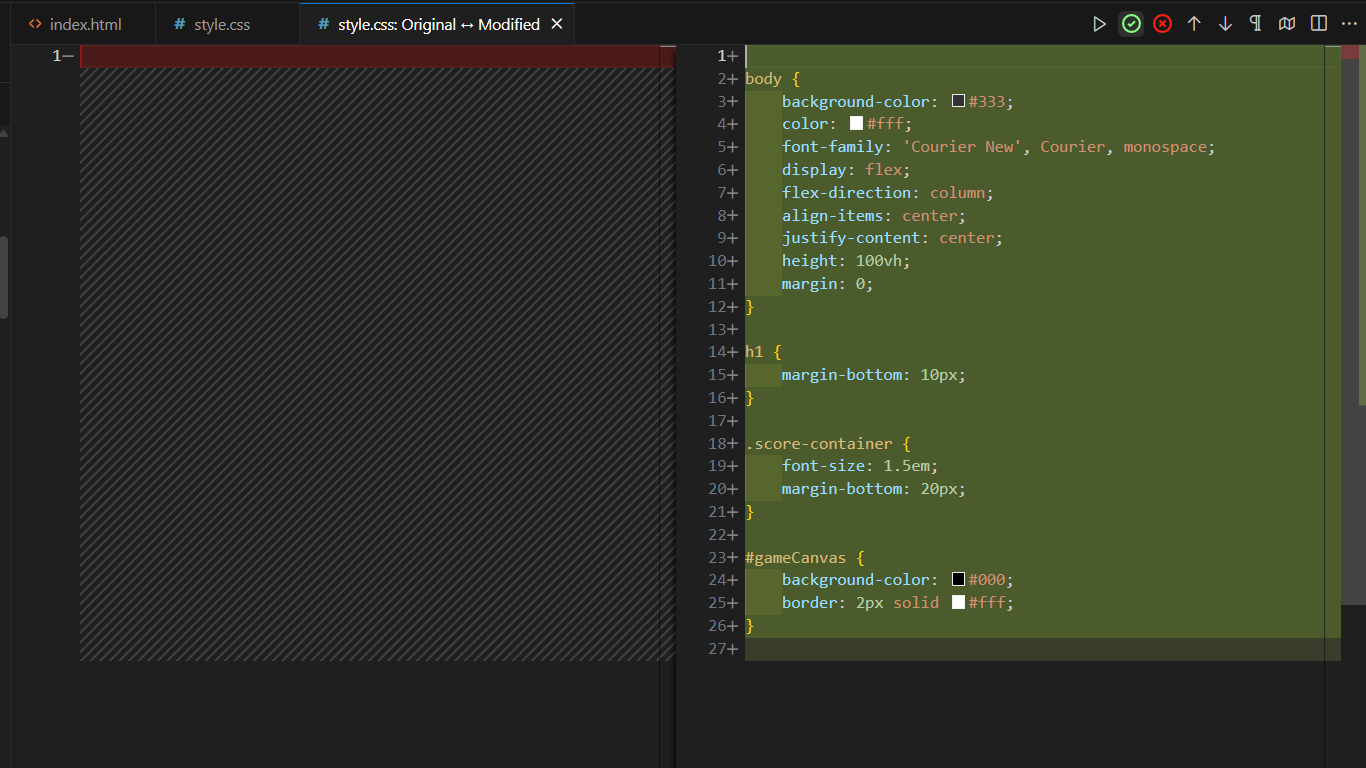
Task: Click the Run play triangle icon
Action: tap(1099, 24)
